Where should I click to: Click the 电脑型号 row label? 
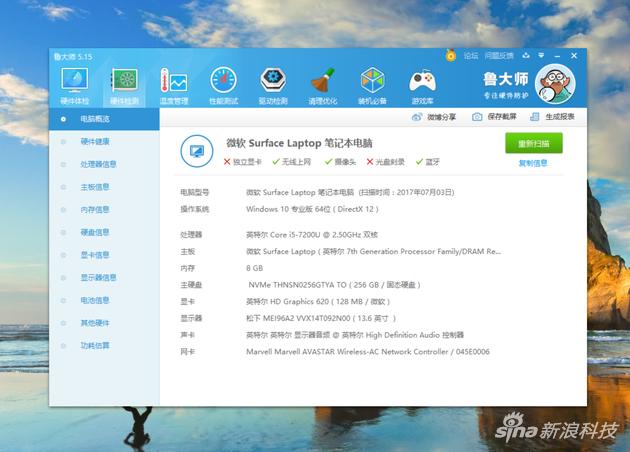pos(194,192)
